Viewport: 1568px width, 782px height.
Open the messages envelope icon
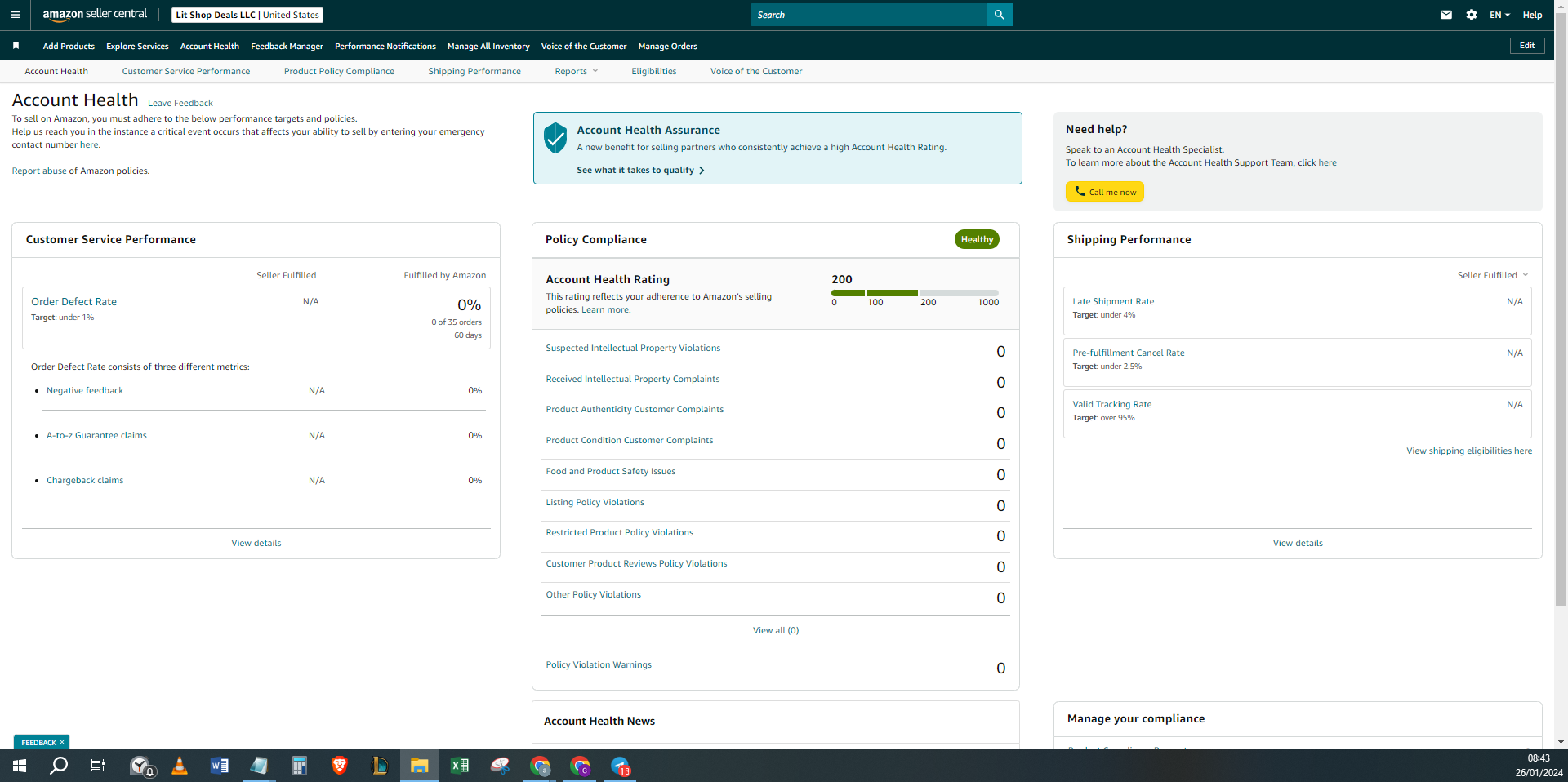coord(1446,15)
